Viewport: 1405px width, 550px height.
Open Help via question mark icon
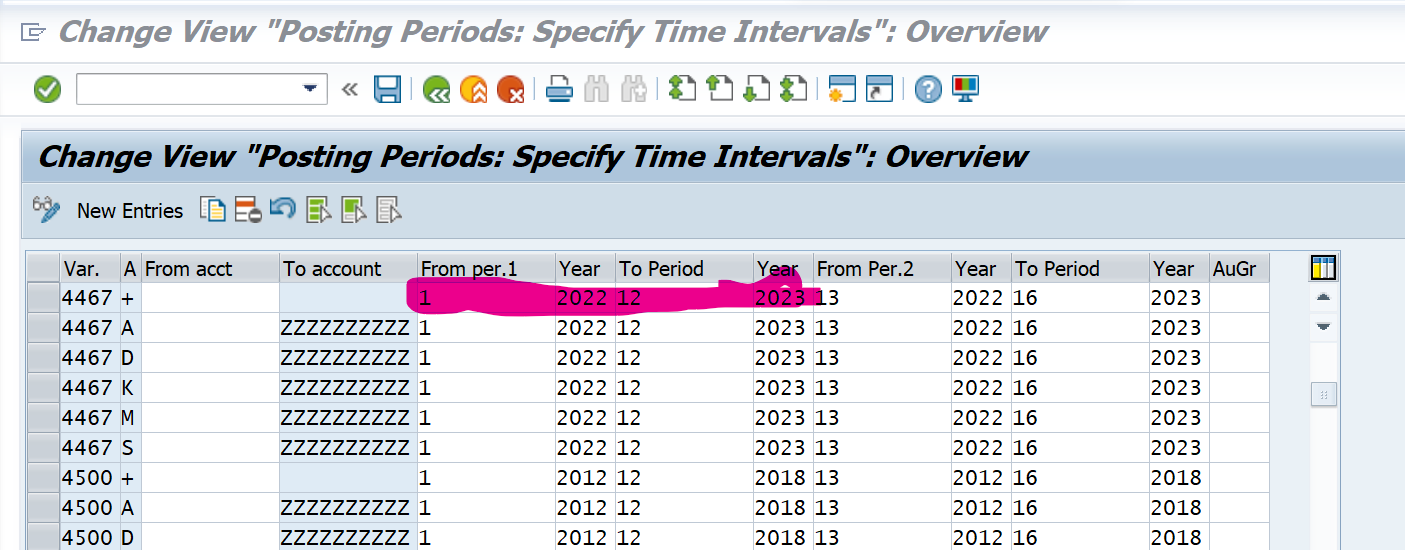(928, 90)
